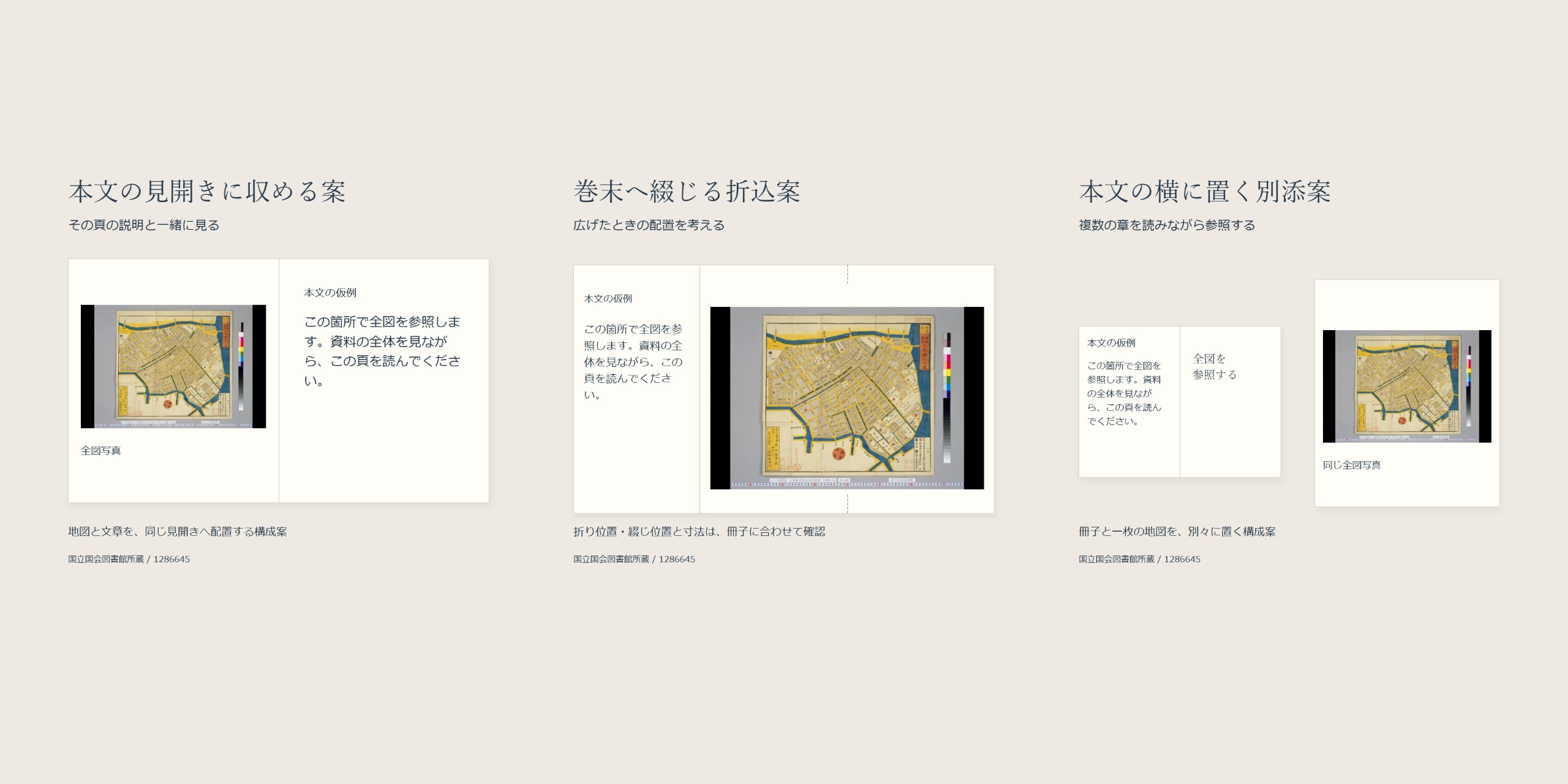The image size is (1568, 784).
Task: Click the source credit 国立国会図書館所蔵 / 1286645 under the fold-out plan
Action: pos(635,559)
